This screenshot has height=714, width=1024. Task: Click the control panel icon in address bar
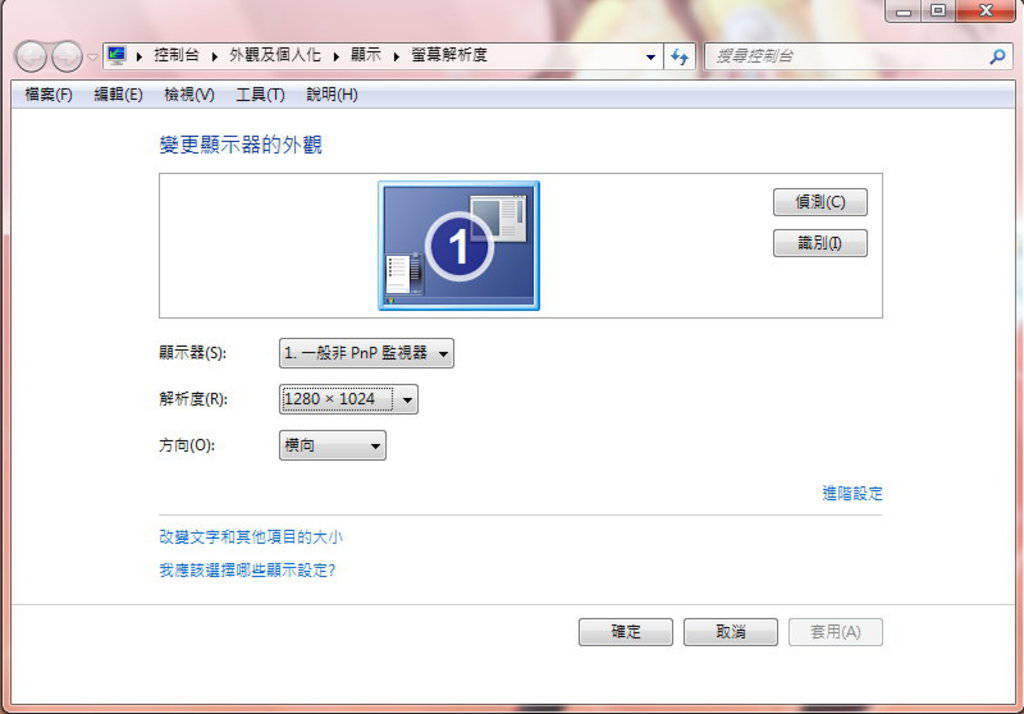click(116, 56)
